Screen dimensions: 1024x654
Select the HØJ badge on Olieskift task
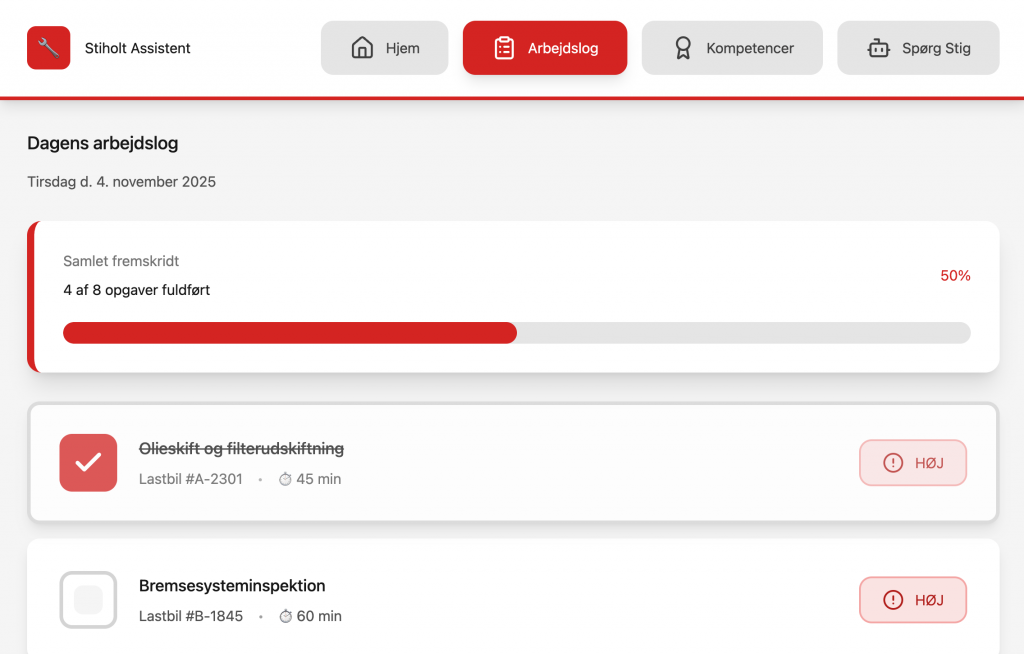[x=913, y=463]
